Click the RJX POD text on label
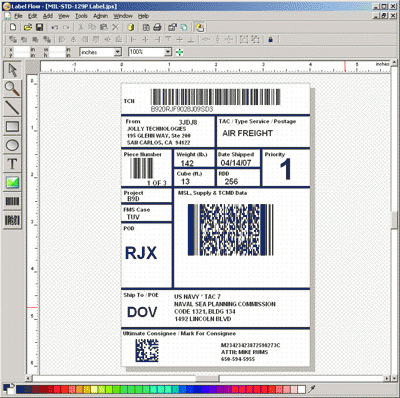This screenshot has height=398, width=400. pos(141,253)
